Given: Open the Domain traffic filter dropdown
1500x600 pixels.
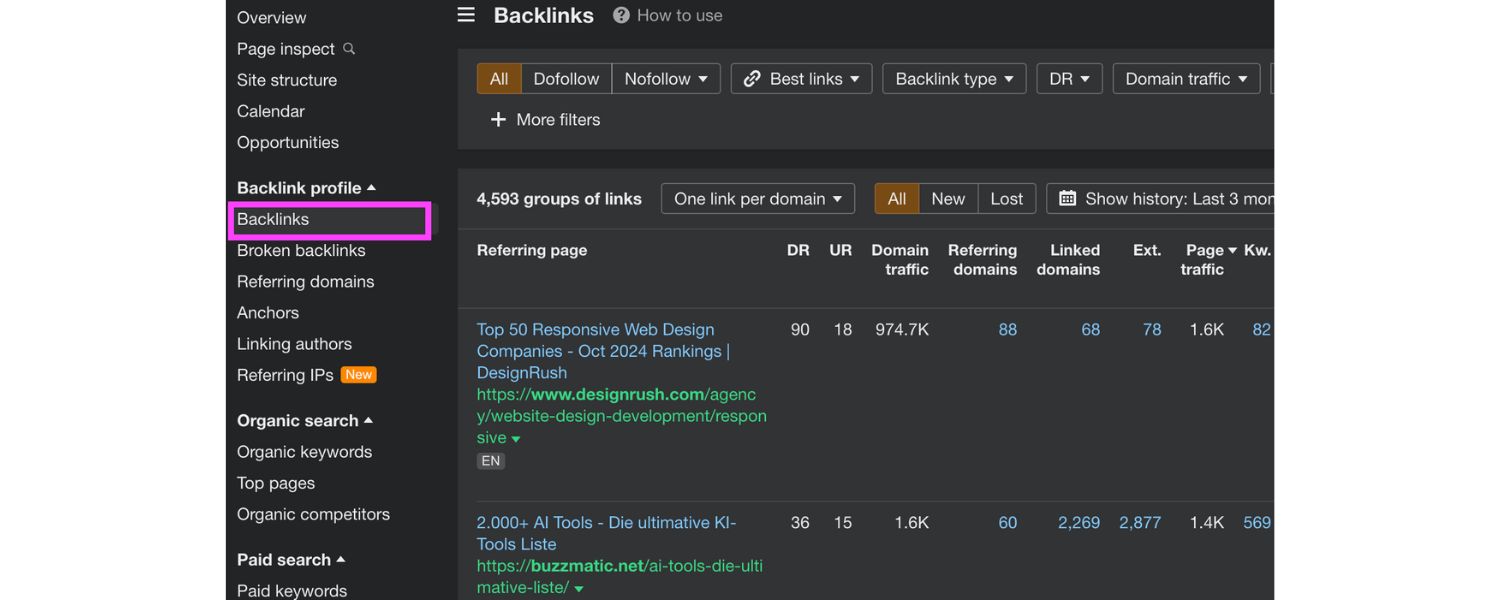Looking at the screenshot, I should click(1186, 78).
